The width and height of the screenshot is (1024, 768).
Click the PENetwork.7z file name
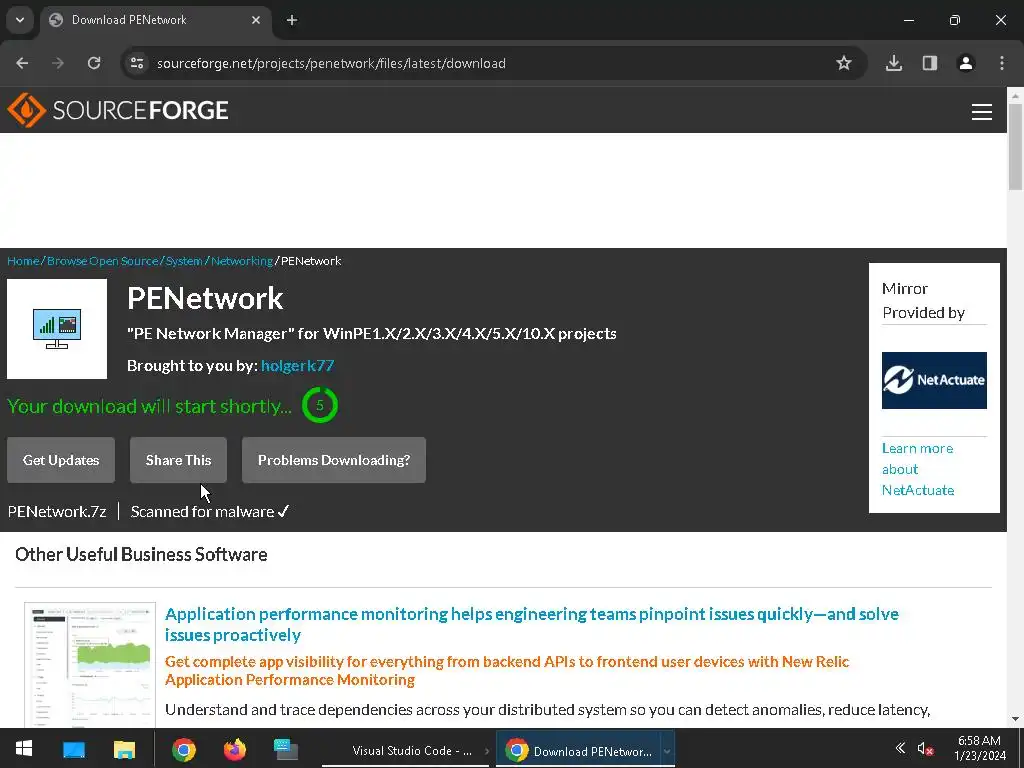(x=57, y=511)
